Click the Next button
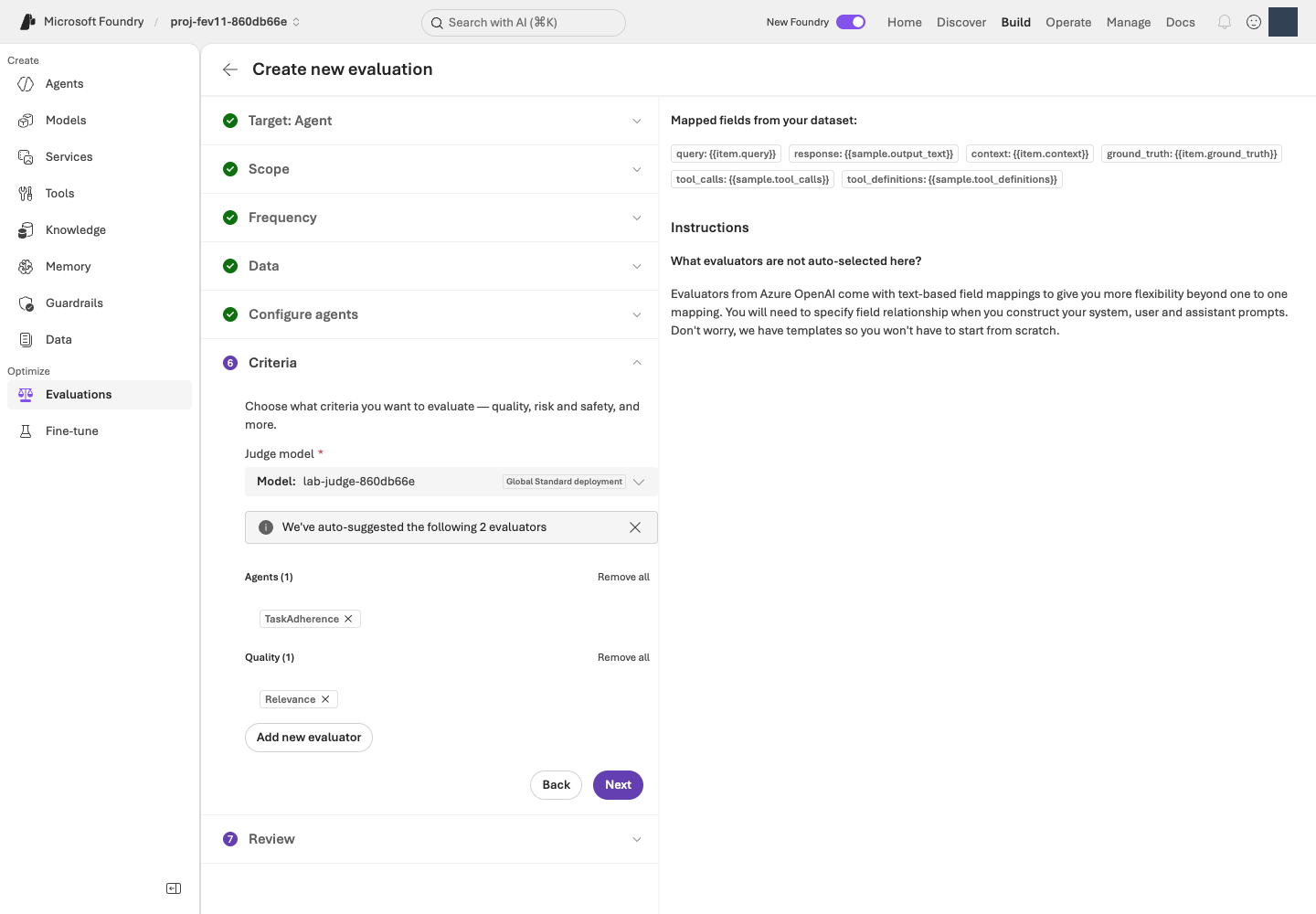 click(x=618, y=785)
